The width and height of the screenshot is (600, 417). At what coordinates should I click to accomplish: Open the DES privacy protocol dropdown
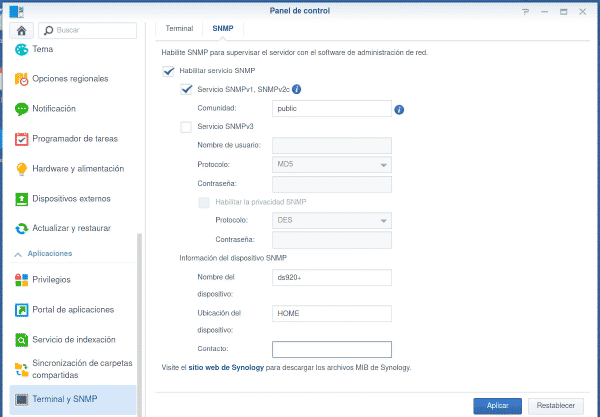pos(332,220)
